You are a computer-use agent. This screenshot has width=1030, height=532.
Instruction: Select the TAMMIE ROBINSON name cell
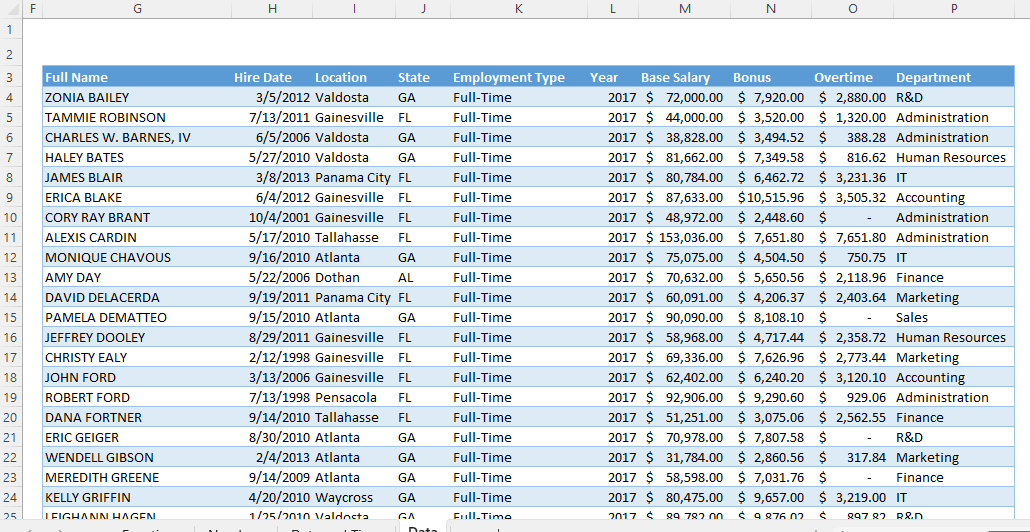pyautogui.click(x=137, y=118)
